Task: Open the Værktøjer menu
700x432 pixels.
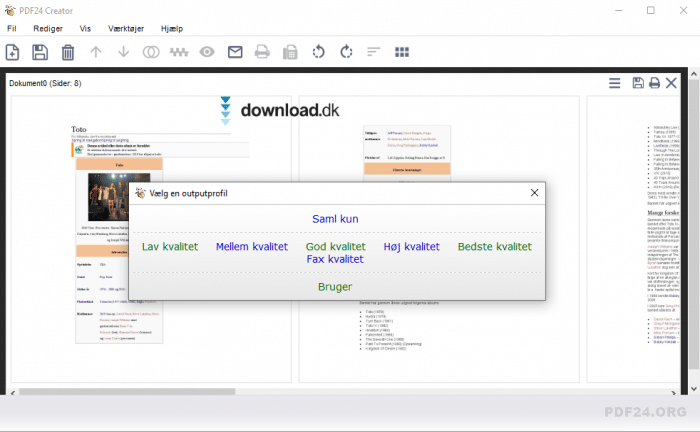Action: point(126,29)
